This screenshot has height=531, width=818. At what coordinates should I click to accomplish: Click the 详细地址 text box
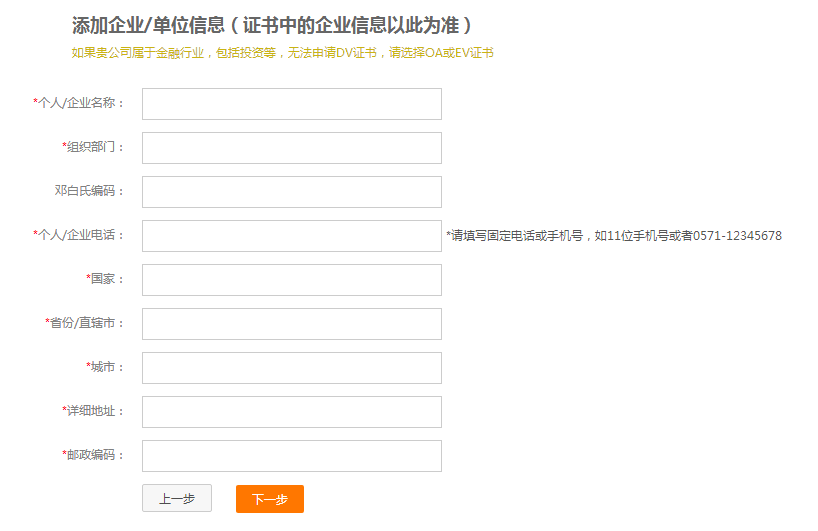[x=291, y=412]
